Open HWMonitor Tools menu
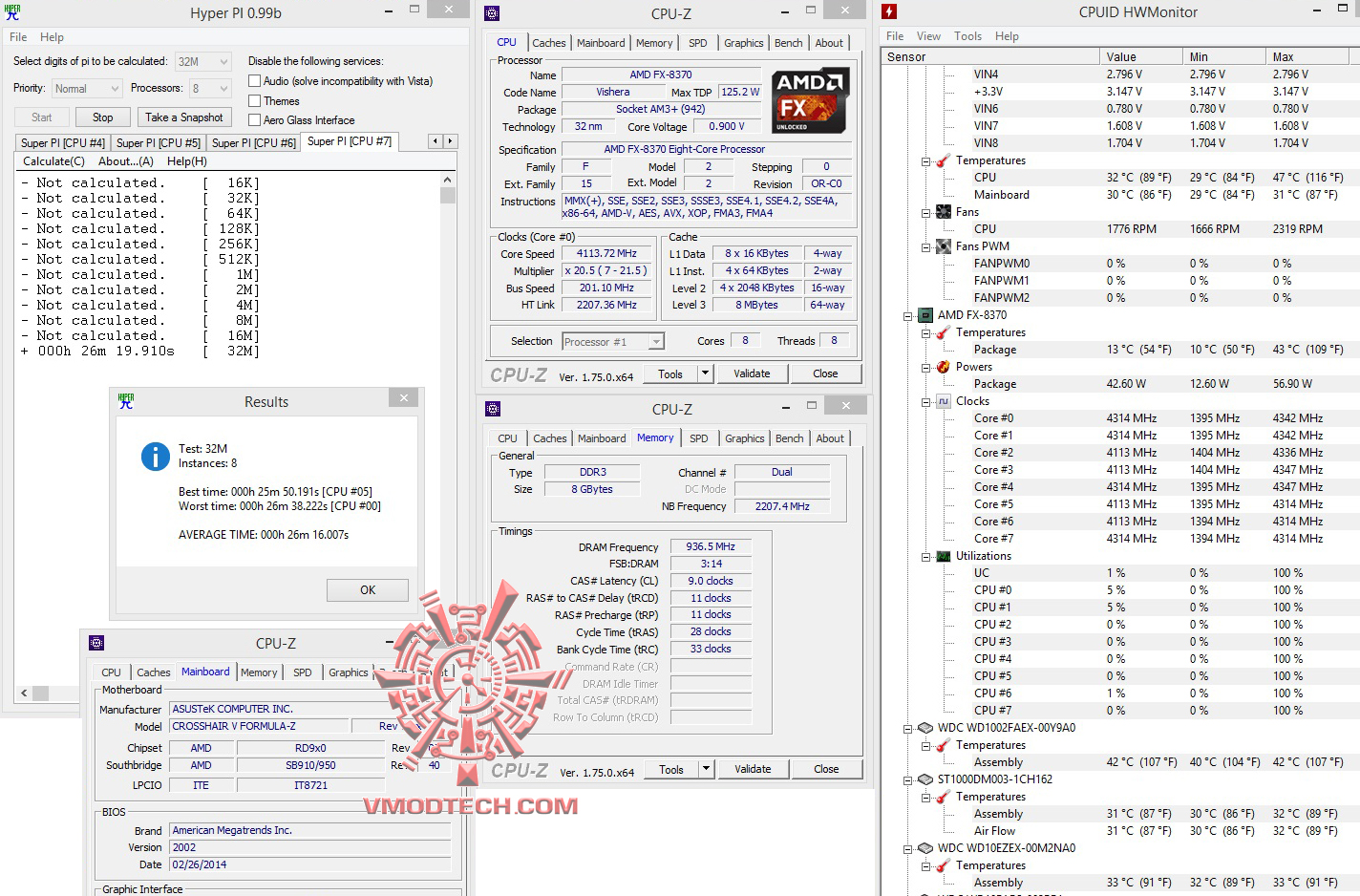Screen dimensions: 1360x896 [x=967, y=36]
